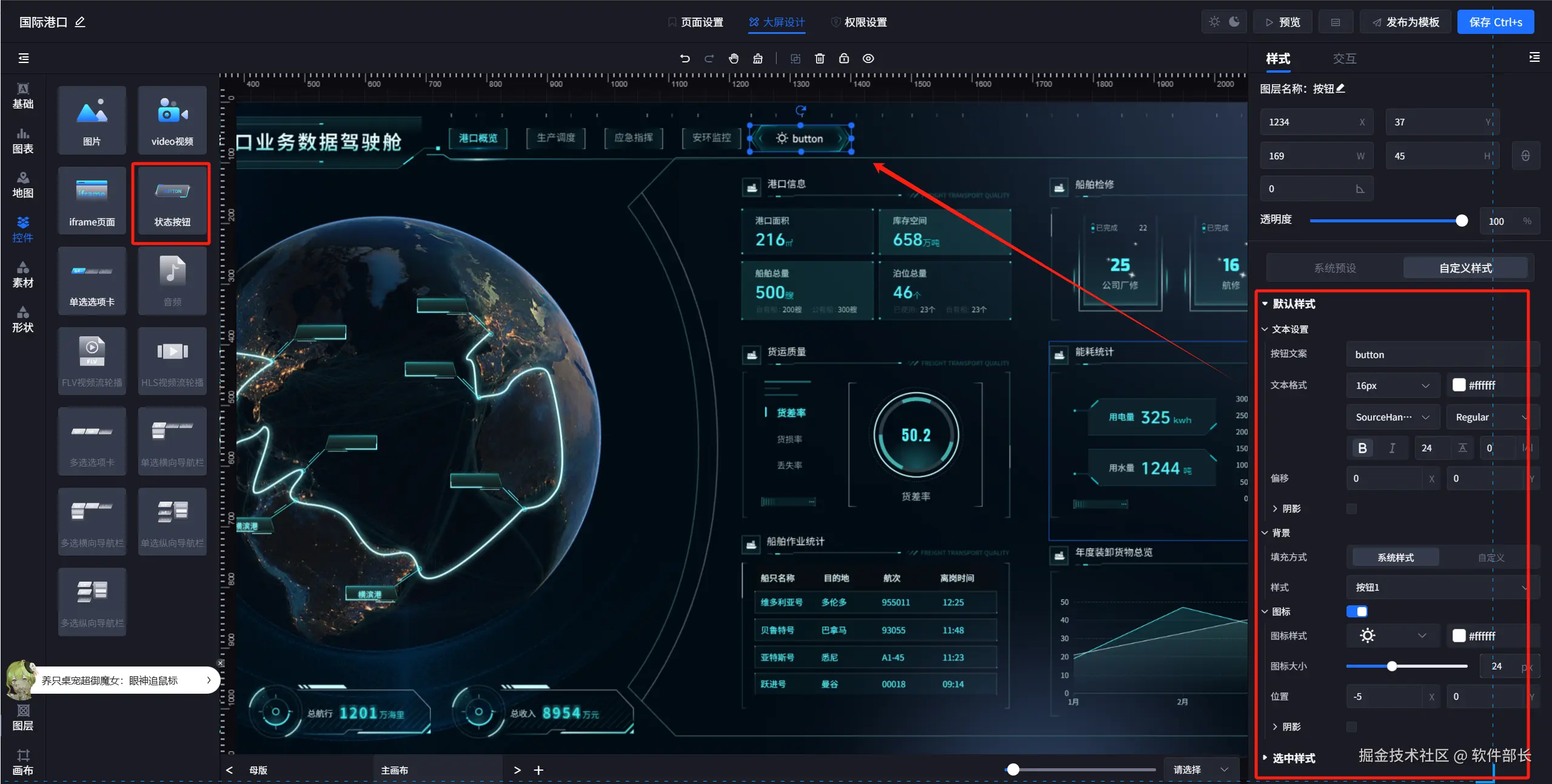This screenshot has width=1552, height=784.
Task: Open the 地图 map sidebar category
Action: pos(23,185)
